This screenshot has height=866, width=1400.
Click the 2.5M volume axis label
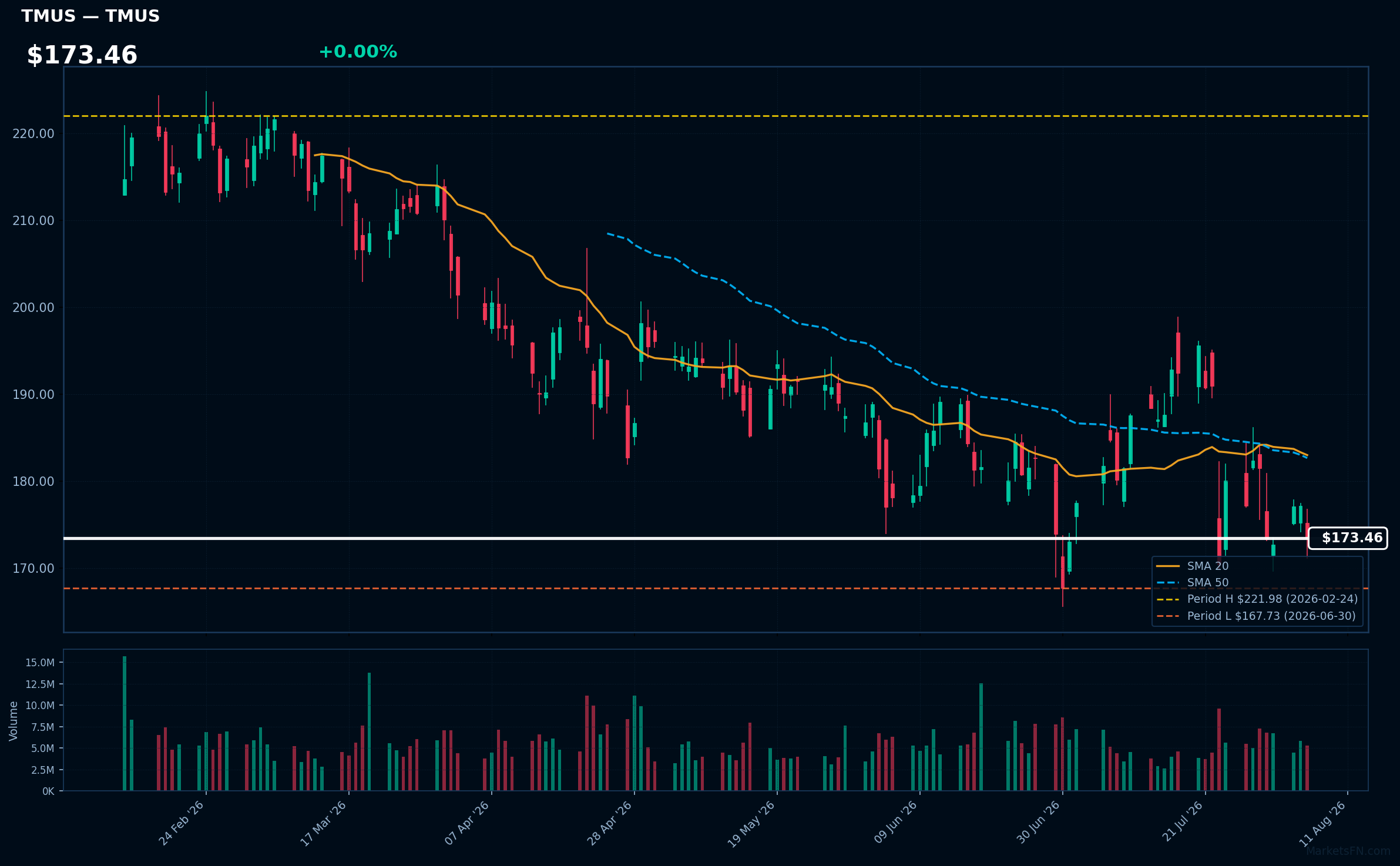pyautogui.click(x=43, y=770)
